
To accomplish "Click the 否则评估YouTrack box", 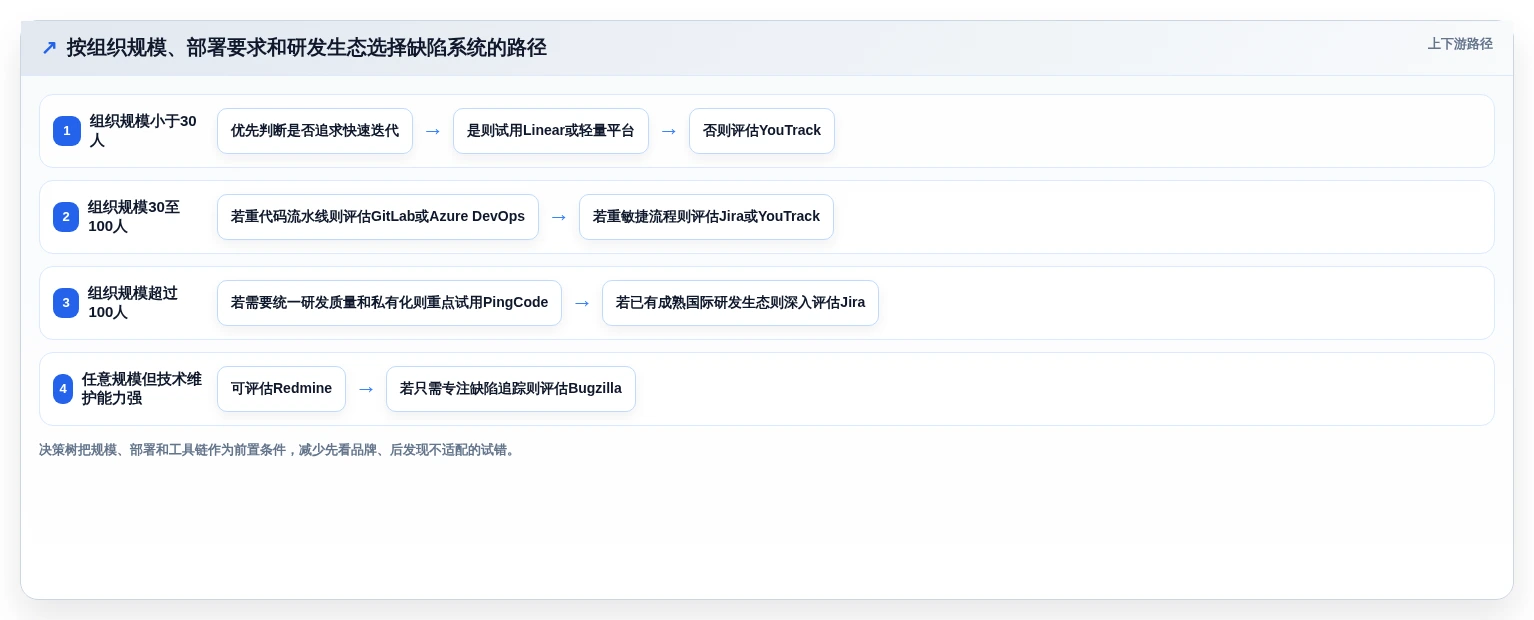I will pos(762,131).
